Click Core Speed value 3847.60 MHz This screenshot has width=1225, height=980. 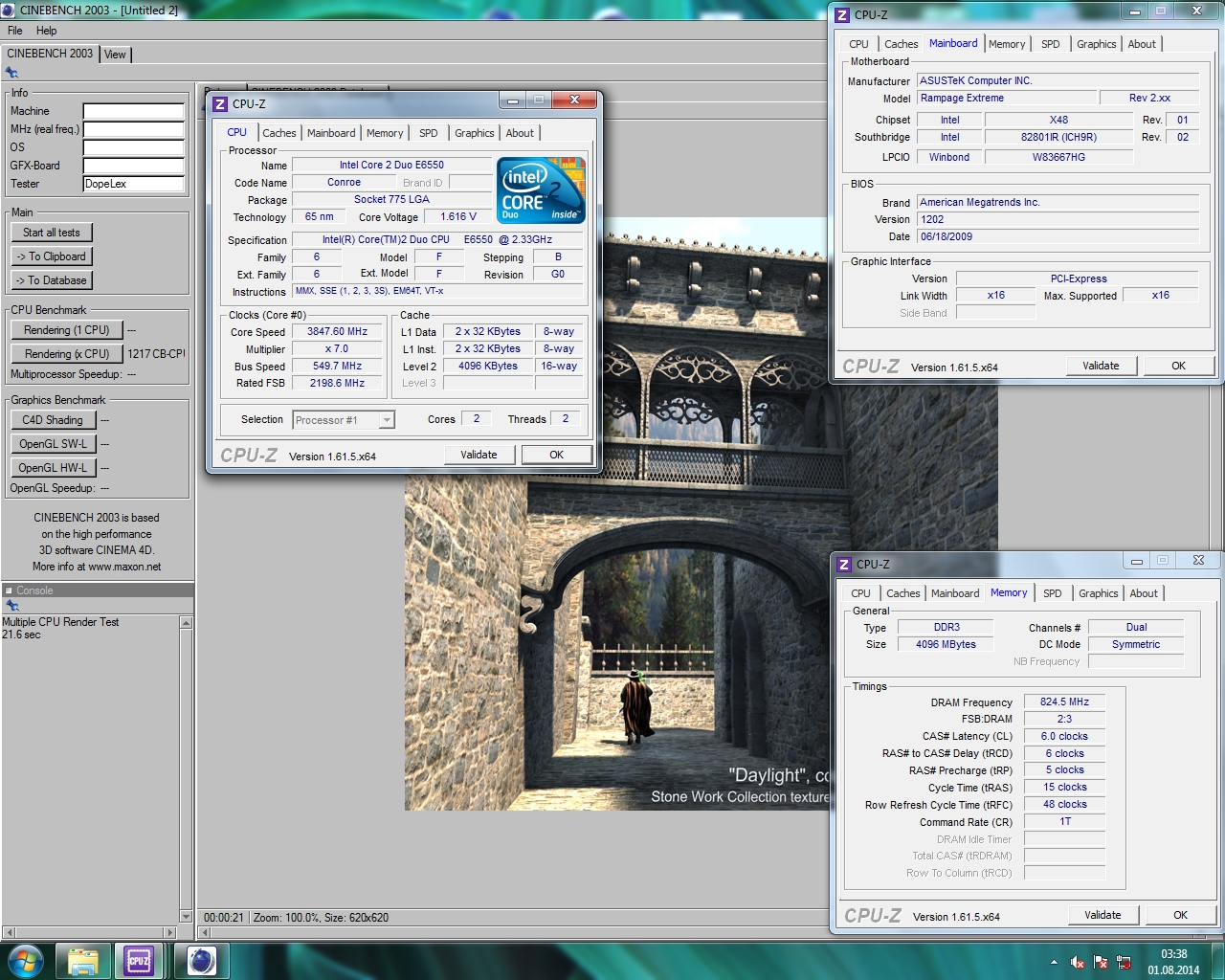tap(337, 331)
